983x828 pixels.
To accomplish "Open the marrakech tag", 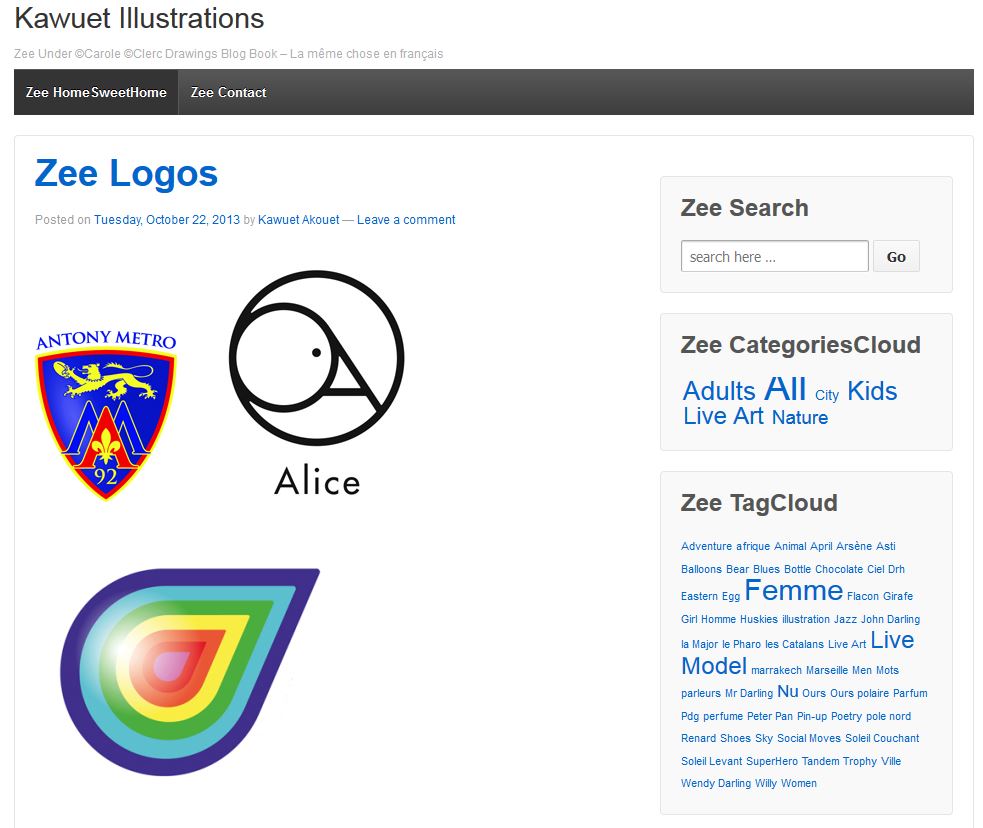I will click(x=776, y=670).
